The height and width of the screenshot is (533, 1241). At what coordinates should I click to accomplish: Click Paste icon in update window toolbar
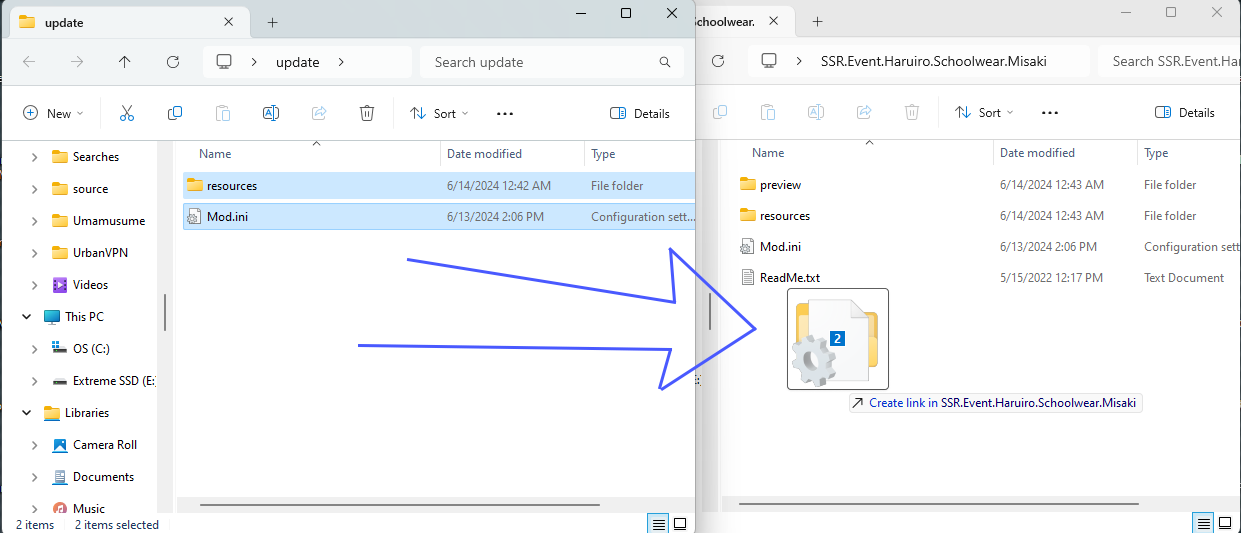point(223,113)
